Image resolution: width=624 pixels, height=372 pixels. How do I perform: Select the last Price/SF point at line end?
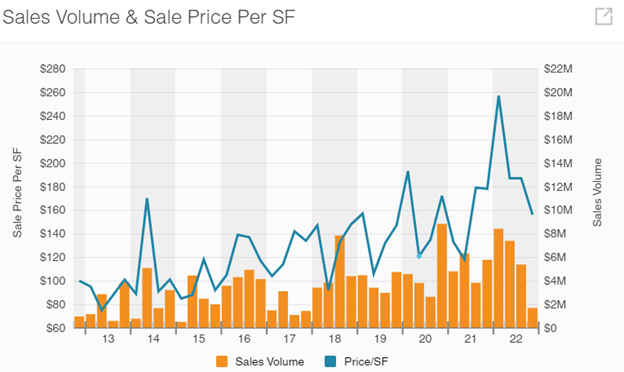tap(532, 214)
